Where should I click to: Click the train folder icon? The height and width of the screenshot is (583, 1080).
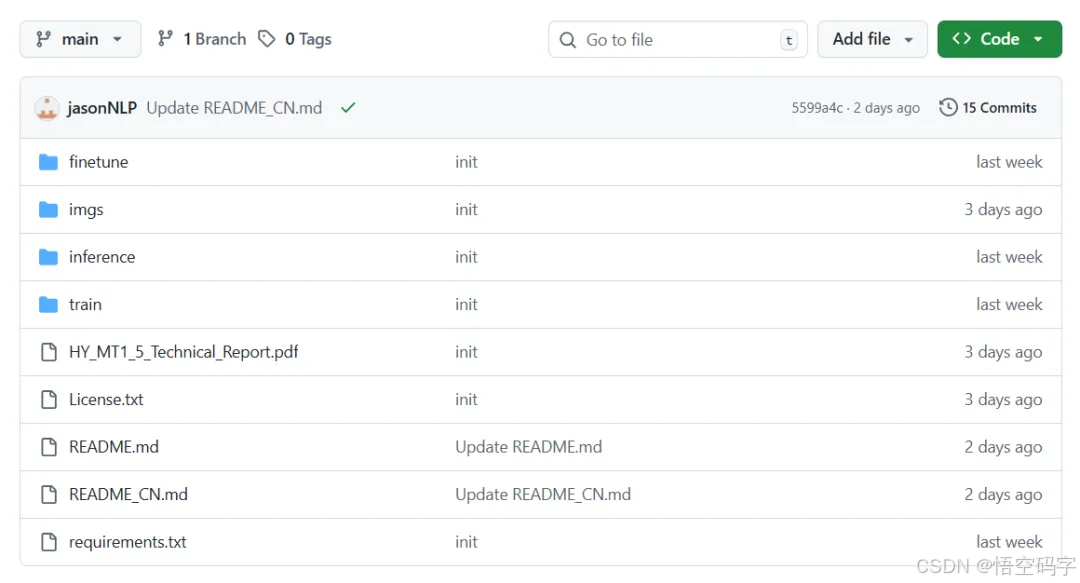[x=48, y=305]
